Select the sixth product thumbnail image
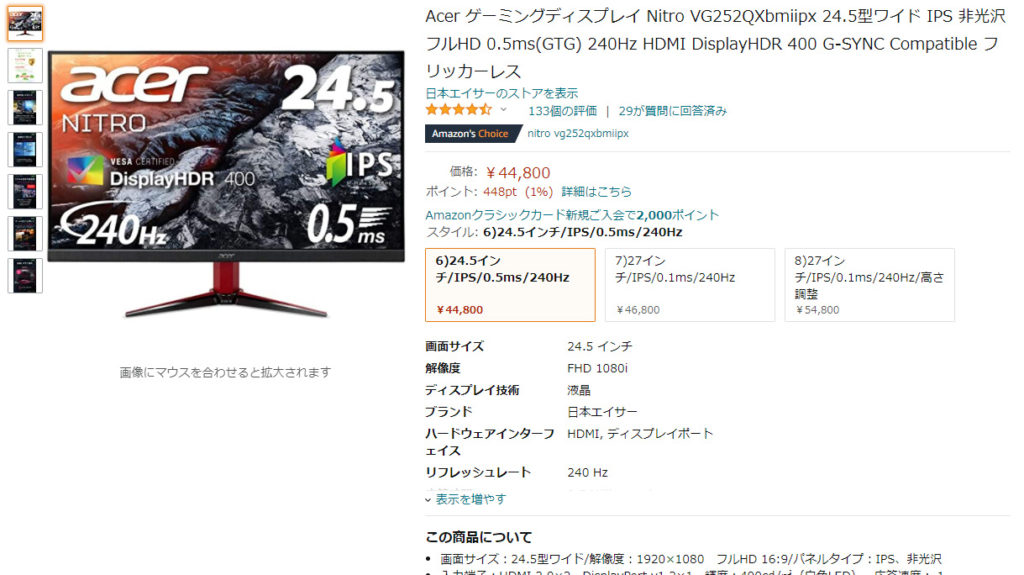Screen dimensions: 1024x575 point(25,234)
